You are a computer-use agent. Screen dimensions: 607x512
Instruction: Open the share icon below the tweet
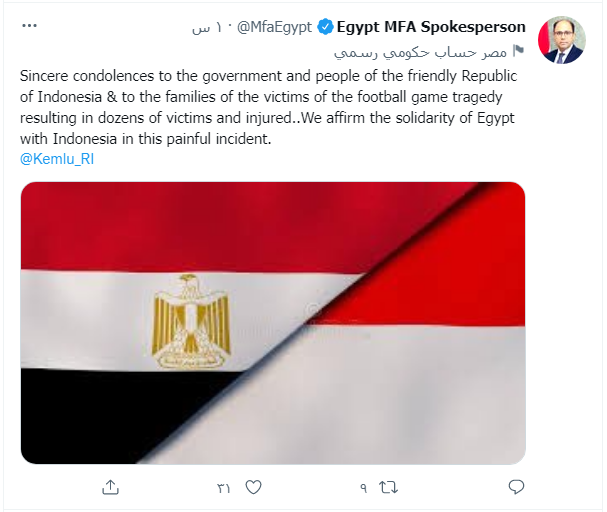click(110, 487)
